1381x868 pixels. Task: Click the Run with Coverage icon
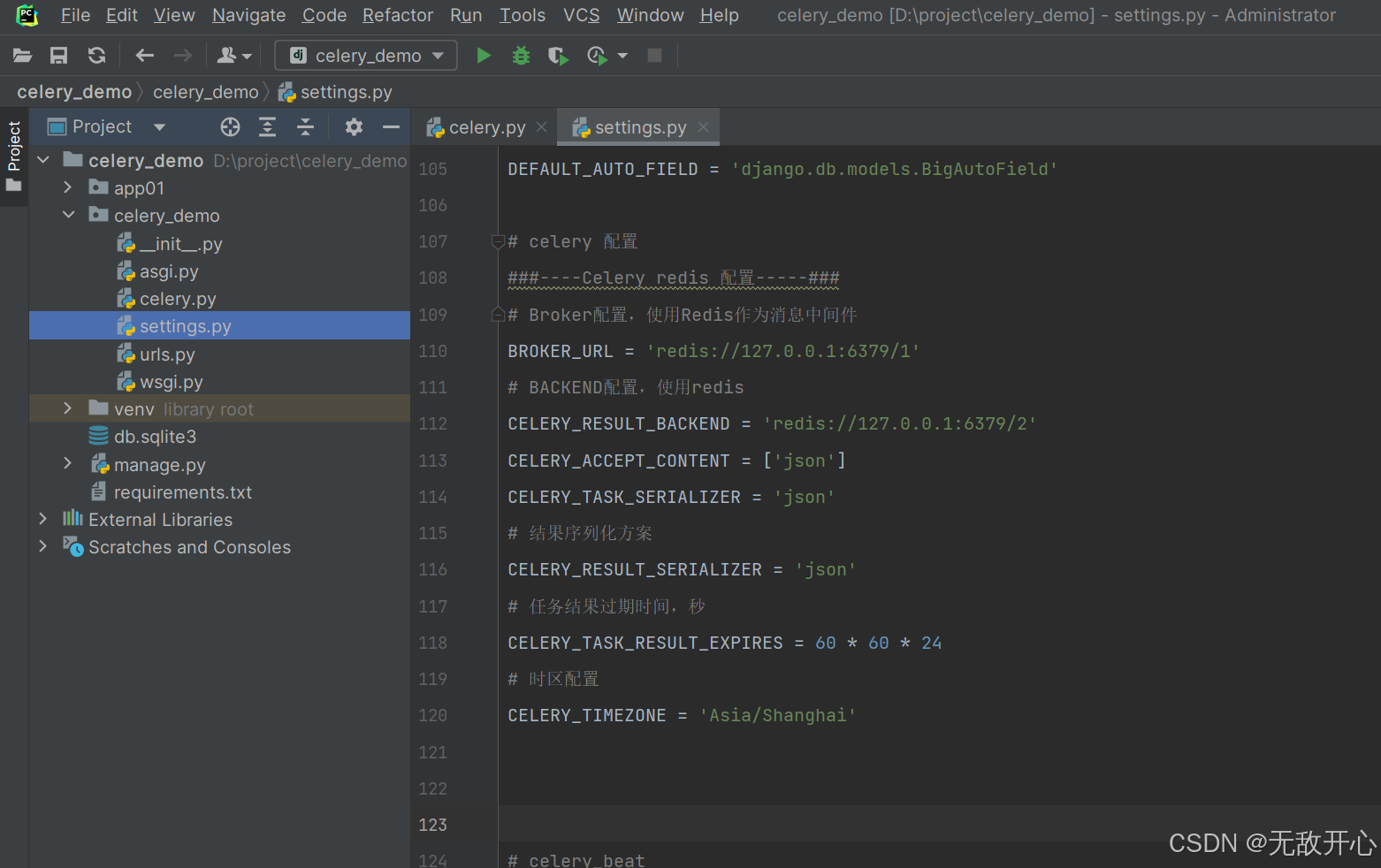[x=558, y=56]
